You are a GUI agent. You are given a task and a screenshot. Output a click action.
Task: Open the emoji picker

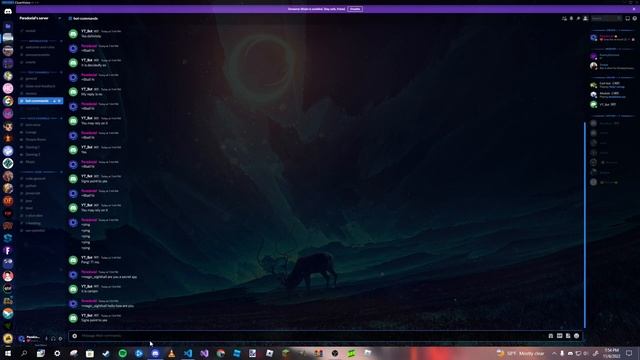pyautogui.click(x=576, y=336)
